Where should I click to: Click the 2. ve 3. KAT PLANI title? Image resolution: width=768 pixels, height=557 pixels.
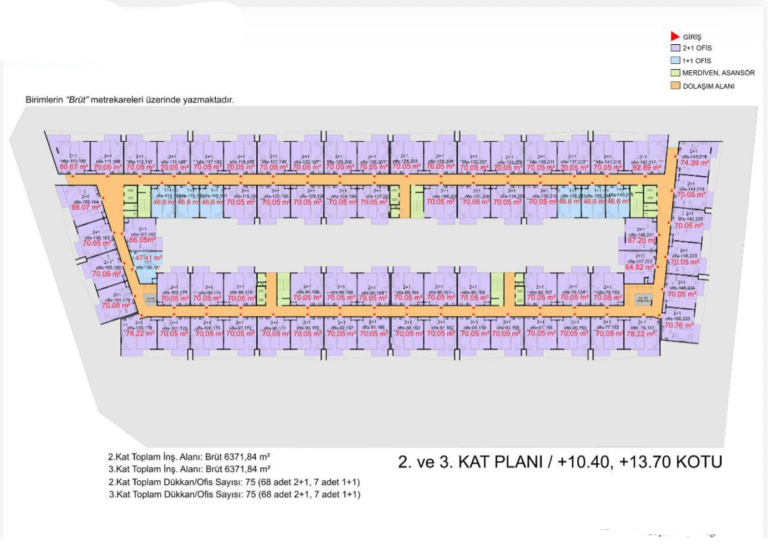pos(559,461)
